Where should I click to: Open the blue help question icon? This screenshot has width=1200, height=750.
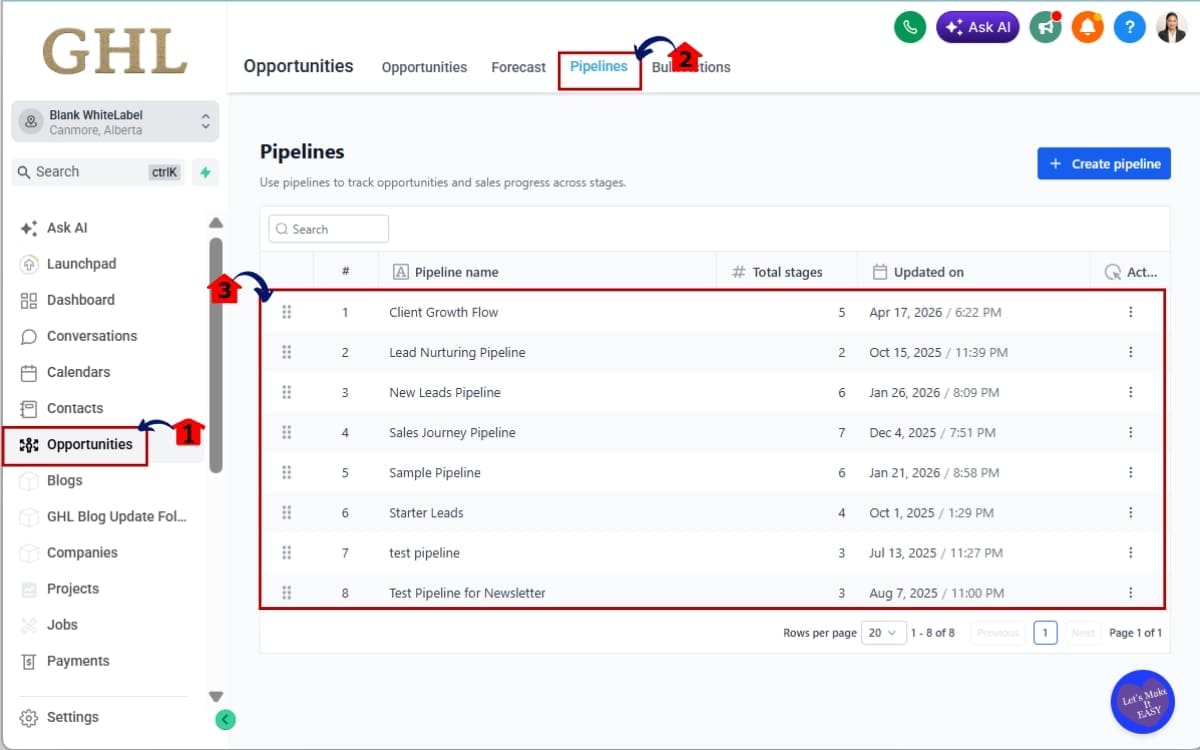(x=1129, y=27)
